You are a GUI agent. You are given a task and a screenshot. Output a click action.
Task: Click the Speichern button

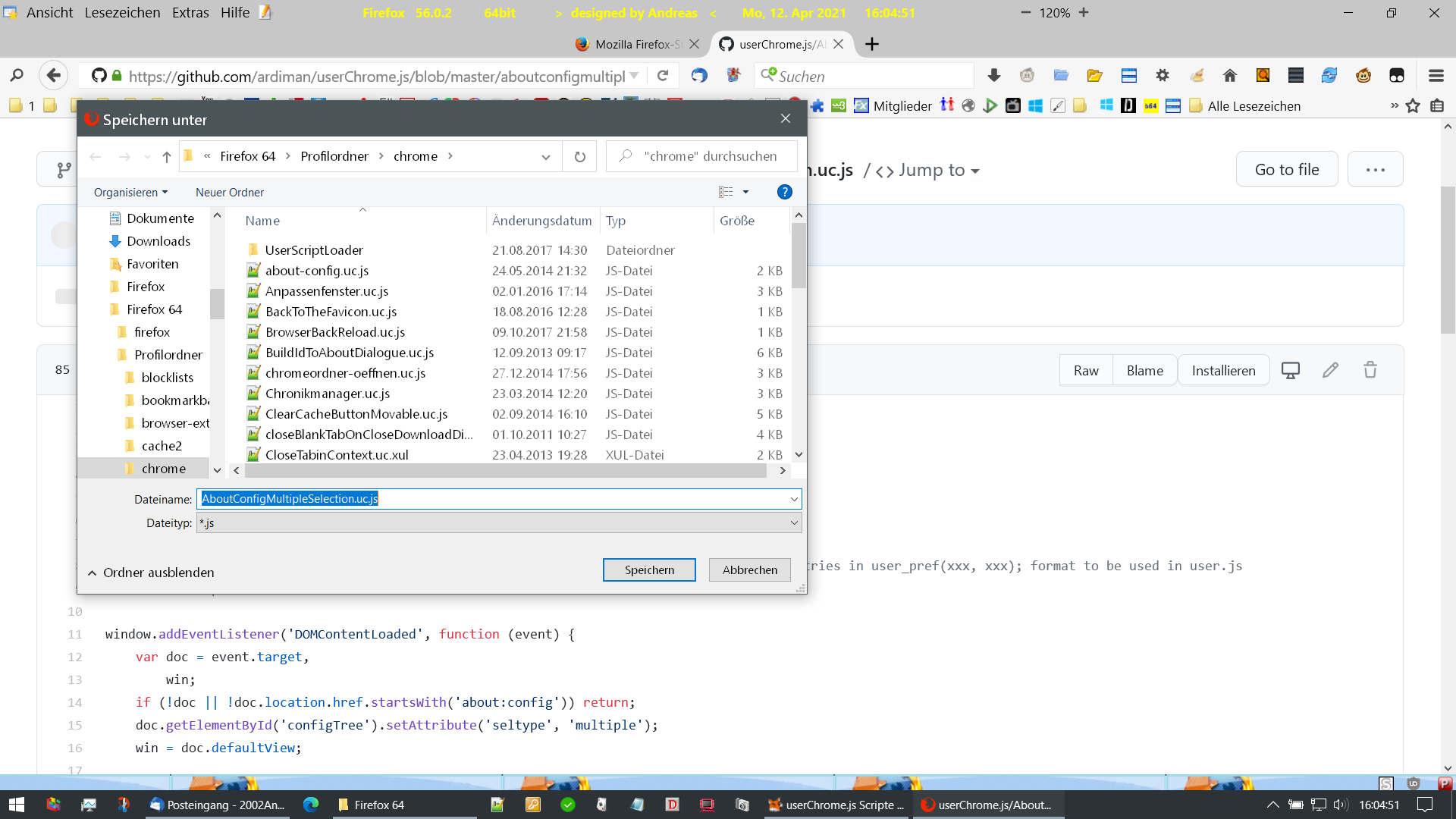(x=648, y=570)
